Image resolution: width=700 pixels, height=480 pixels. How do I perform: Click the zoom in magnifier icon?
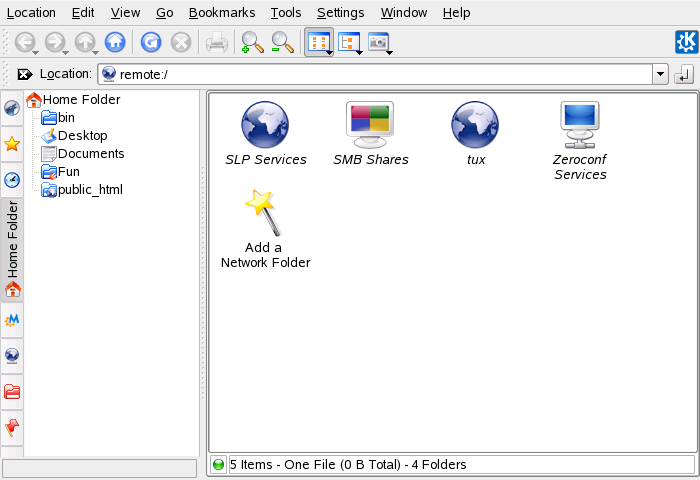click(x=252, y=43)
